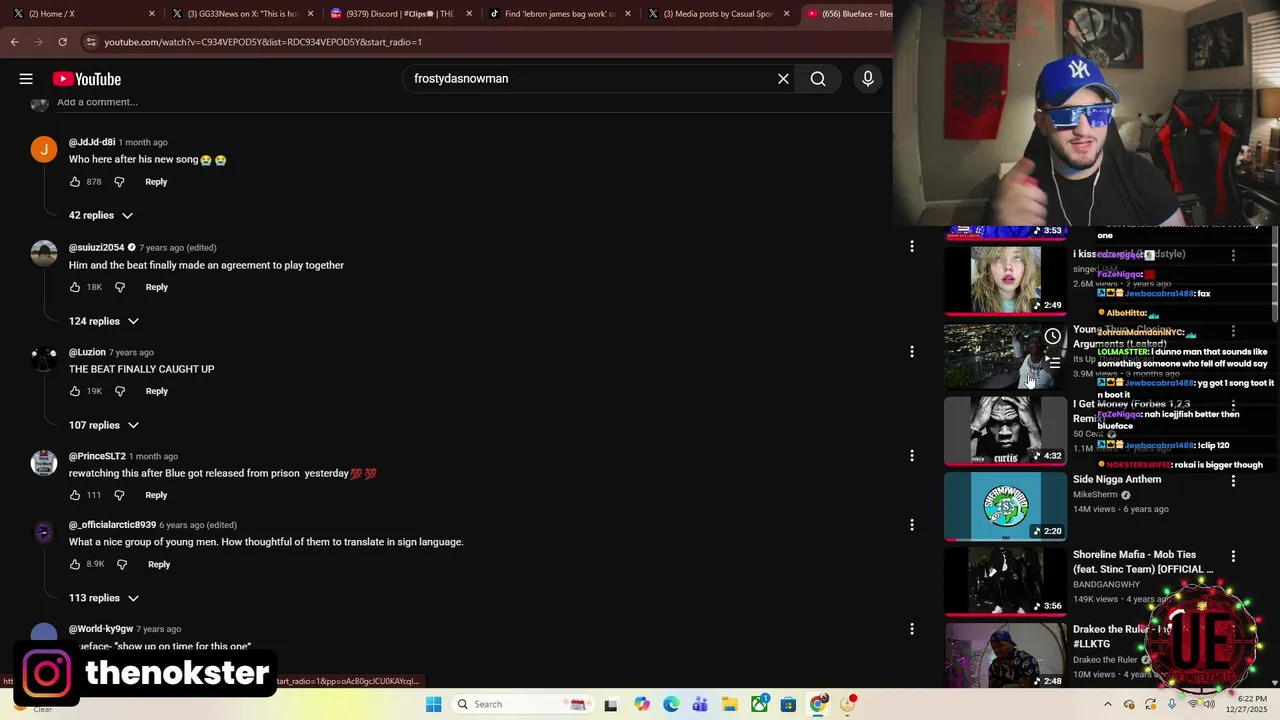
Task: Play the Side Nigga Anthem thumbnail
Action: click(x=1006, y=506)
